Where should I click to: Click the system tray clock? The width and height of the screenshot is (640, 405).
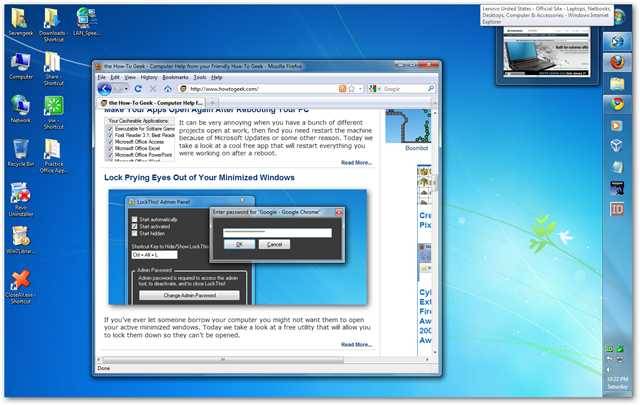click(x=617, y=383)
